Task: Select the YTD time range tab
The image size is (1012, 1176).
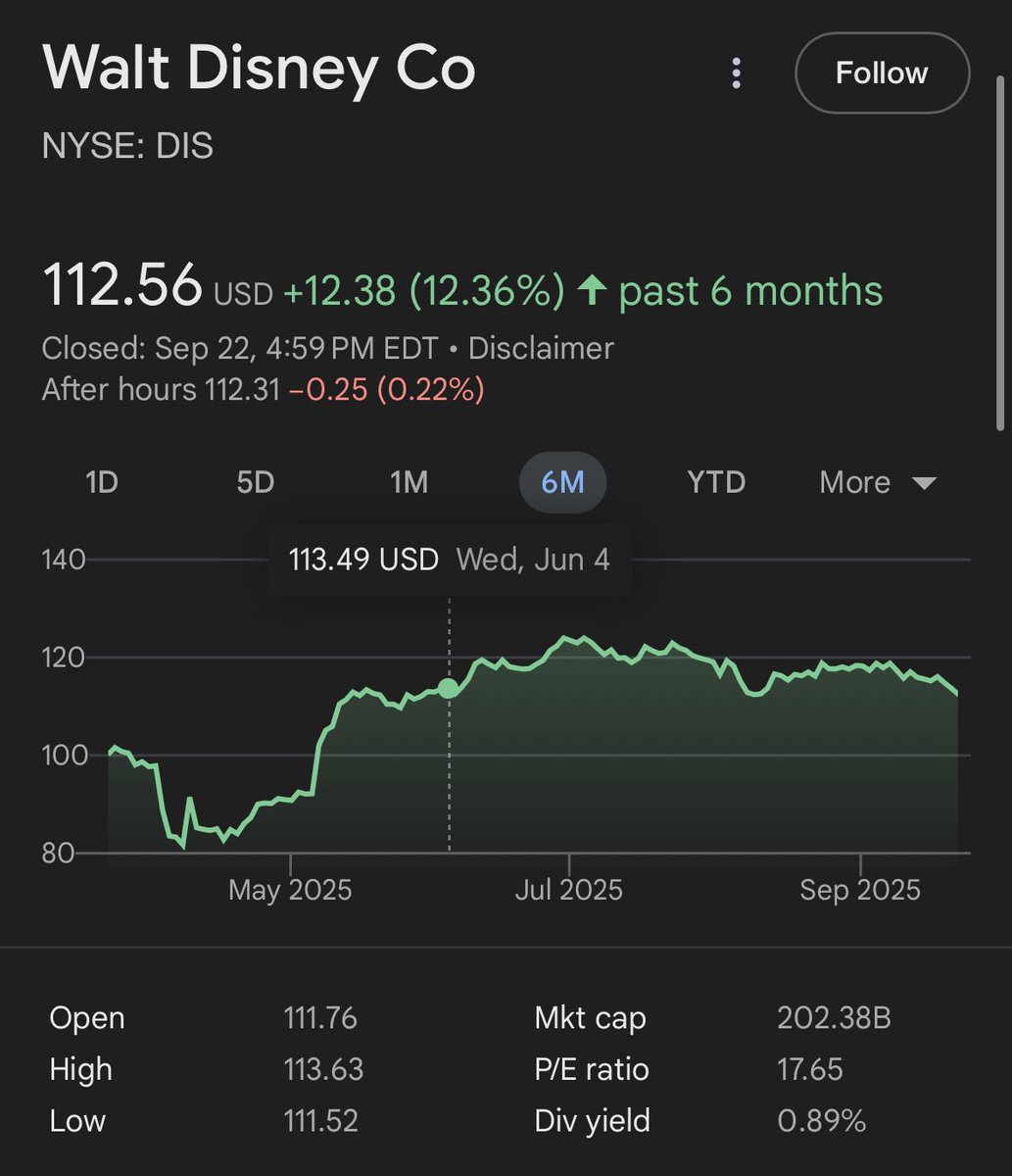Action: [716, 482]
